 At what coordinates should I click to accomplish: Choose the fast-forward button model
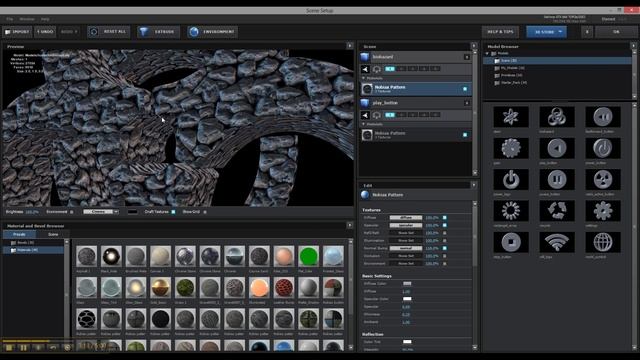(603, 117)
